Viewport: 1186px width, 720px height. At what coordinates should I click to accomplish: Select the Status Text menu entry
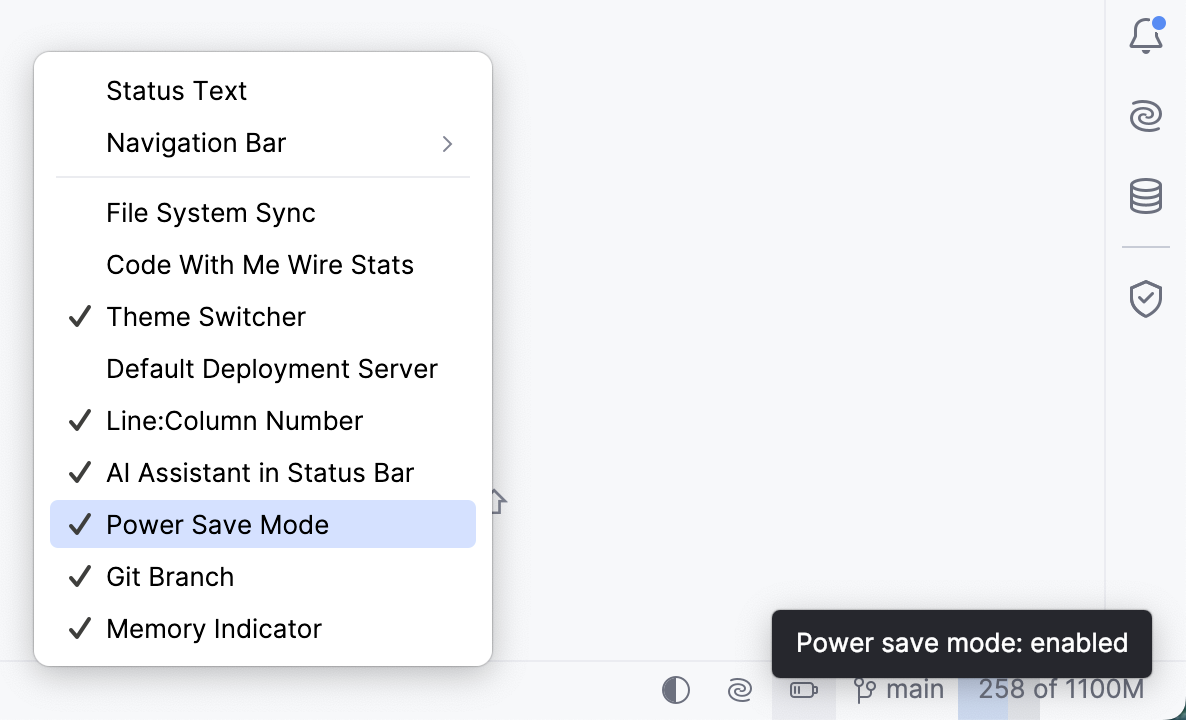point(176,91)
